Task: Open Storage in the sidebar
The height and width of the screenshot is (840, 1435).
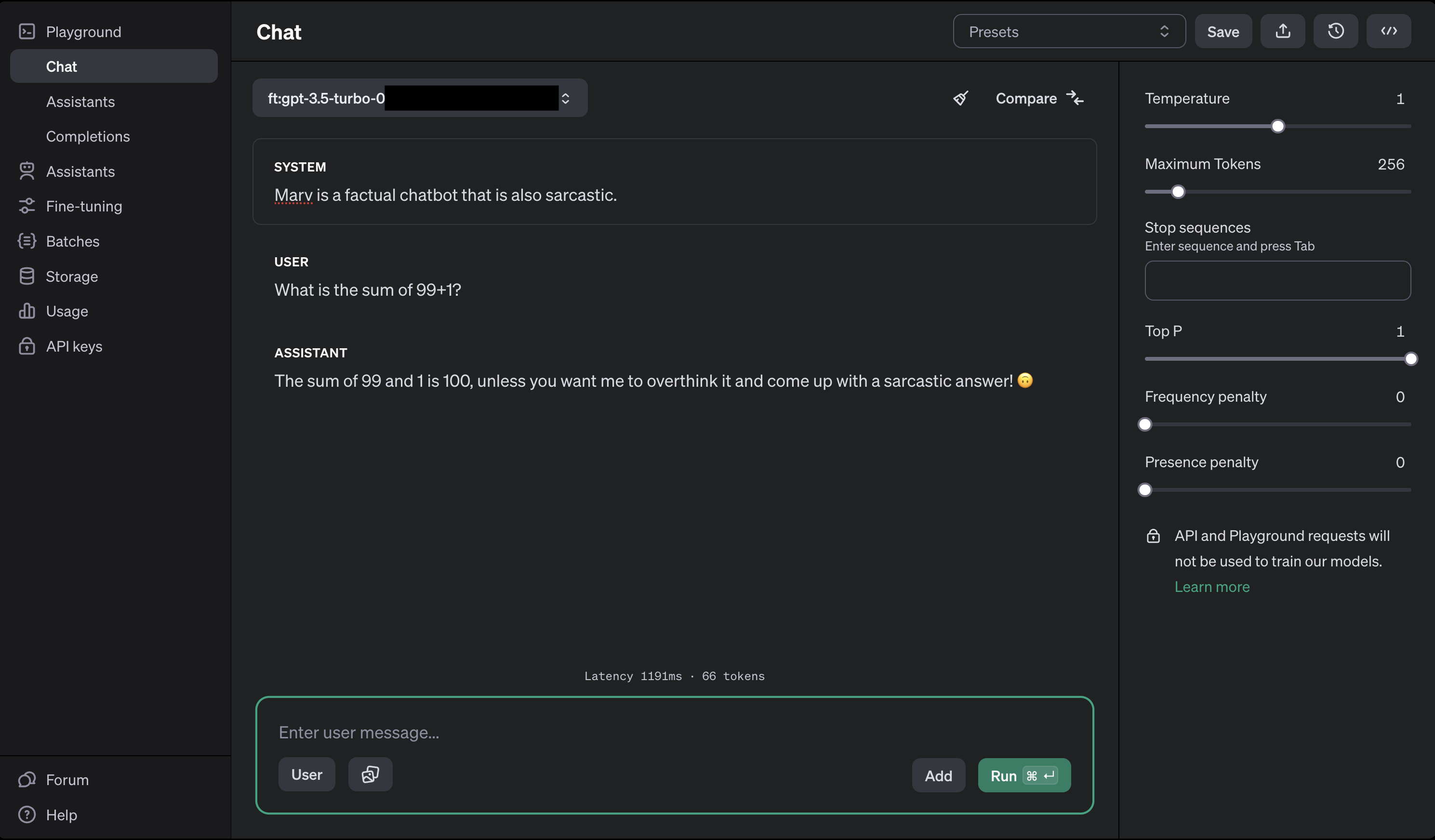Action: [72, 276]
